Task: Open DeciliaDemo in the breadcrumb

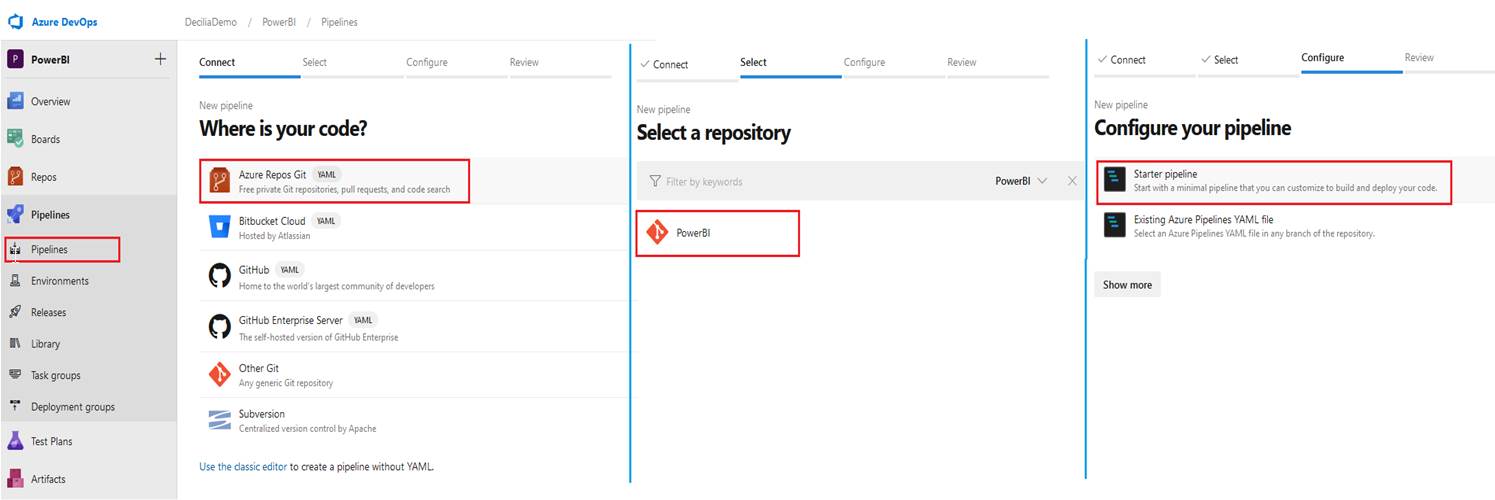Action: click(x=211, y=21)
